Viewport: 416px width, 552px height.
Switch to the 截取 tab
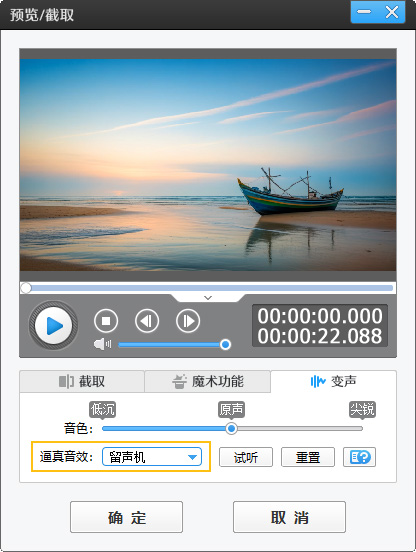pos(82,381)
